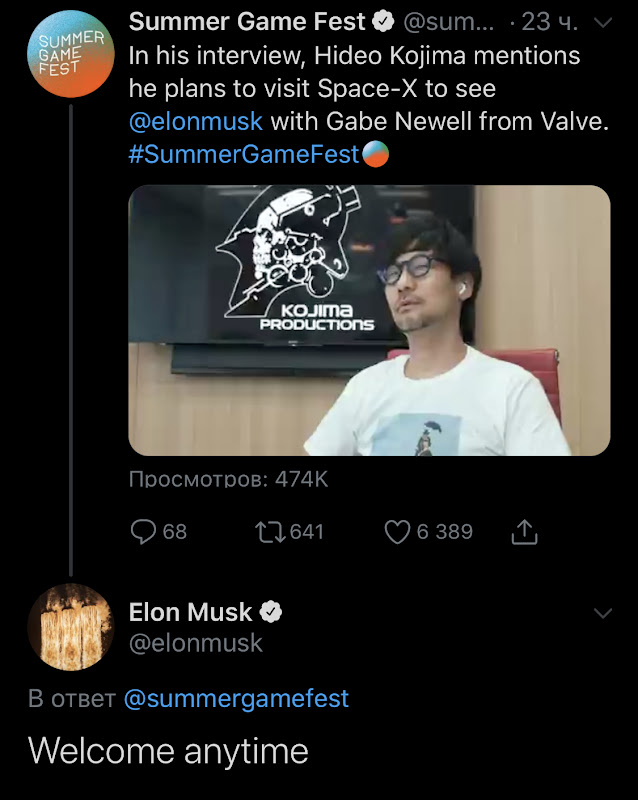The height and width of the screenshot is (800, 638).
Task: Open Elon Musk's profile picture
Action: coord(70,627)
